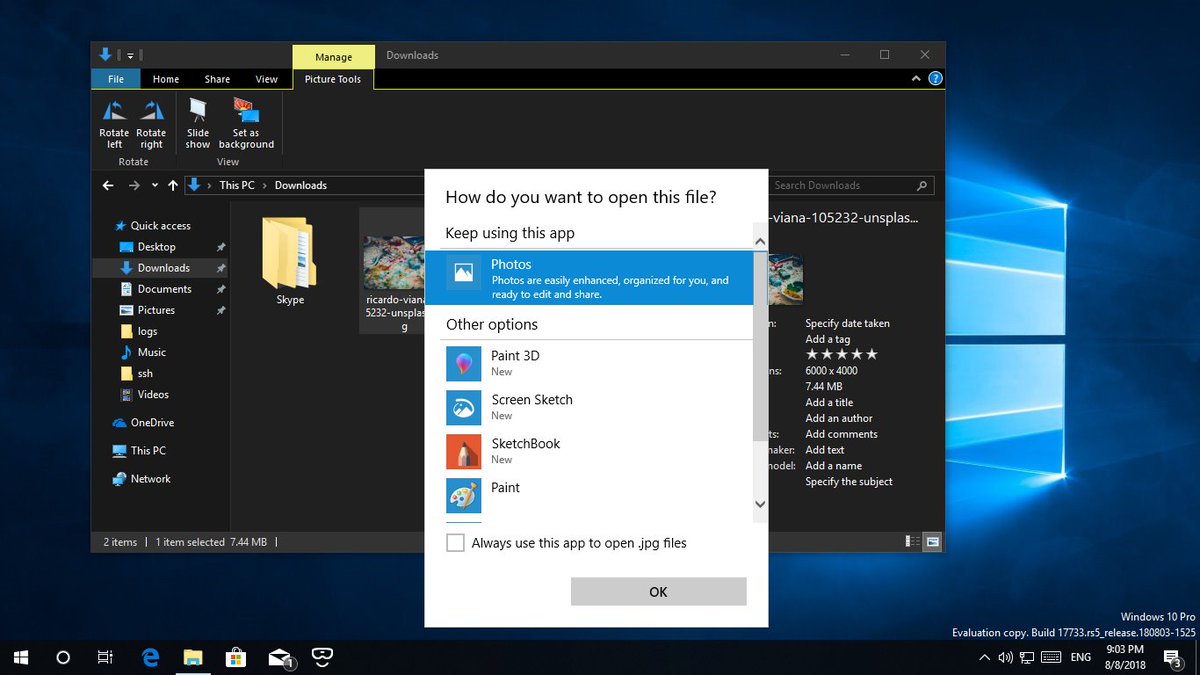Click the dialog scrollbar down arrow

click(760, 505)
